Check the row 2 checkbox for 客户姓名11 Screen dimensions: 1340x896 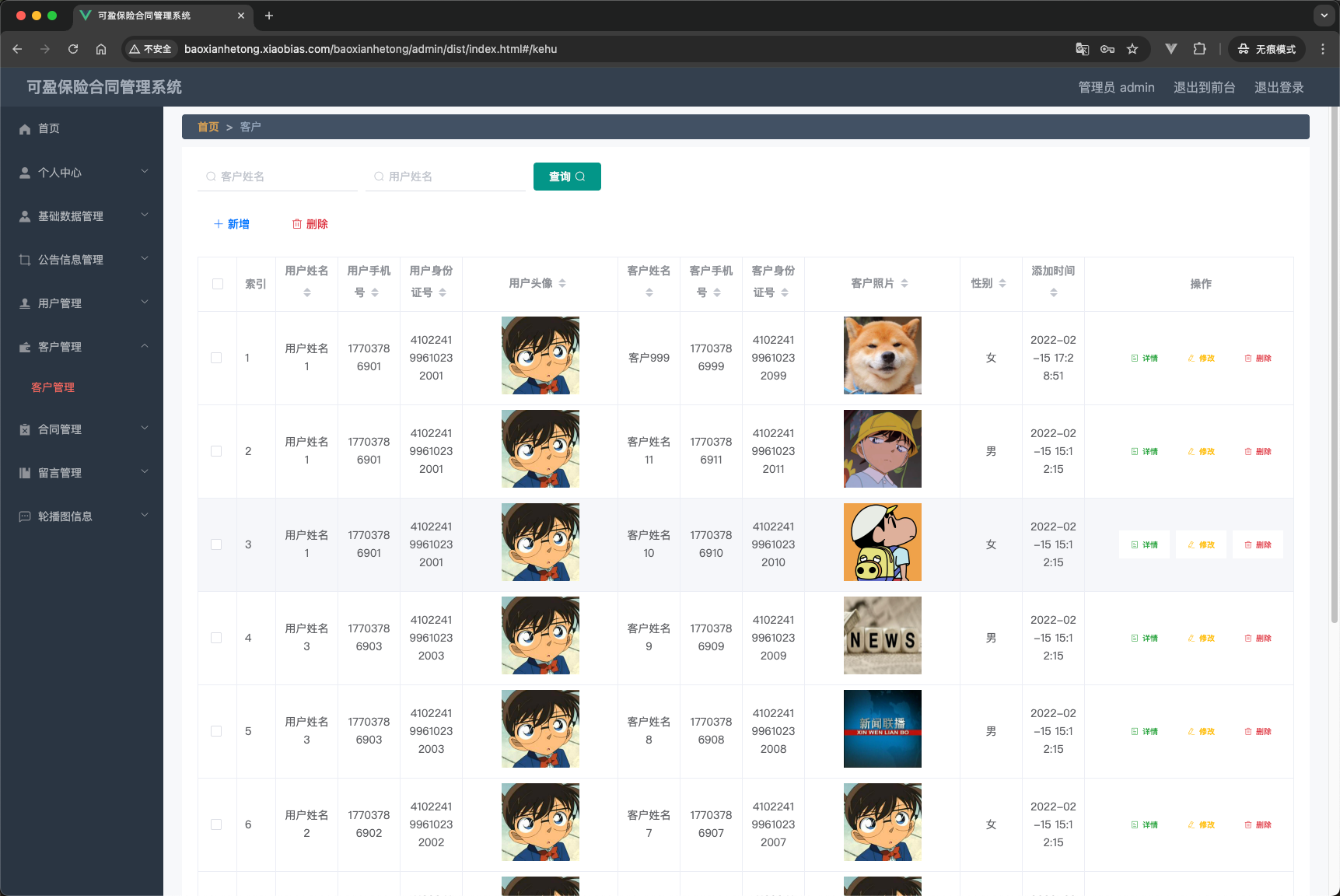(x=216, y=451)
